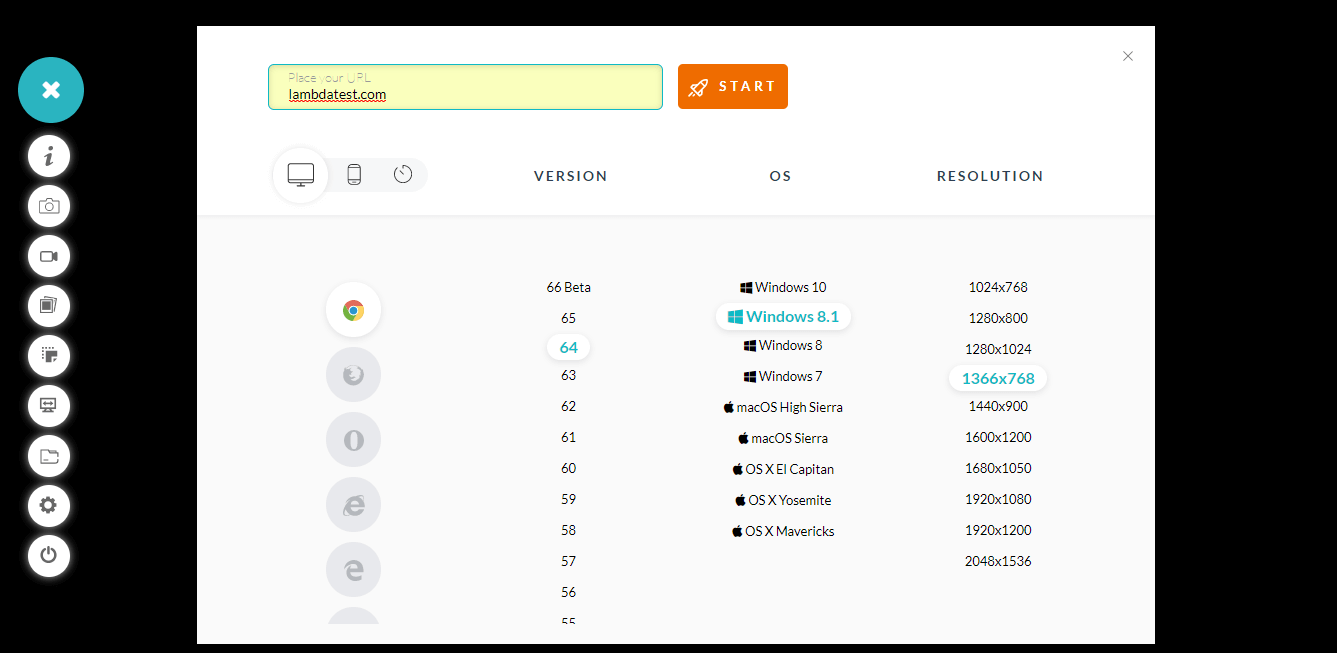Select the Opera browser icon
This screenshot has width=1337, height=653.
click(353, 439)
